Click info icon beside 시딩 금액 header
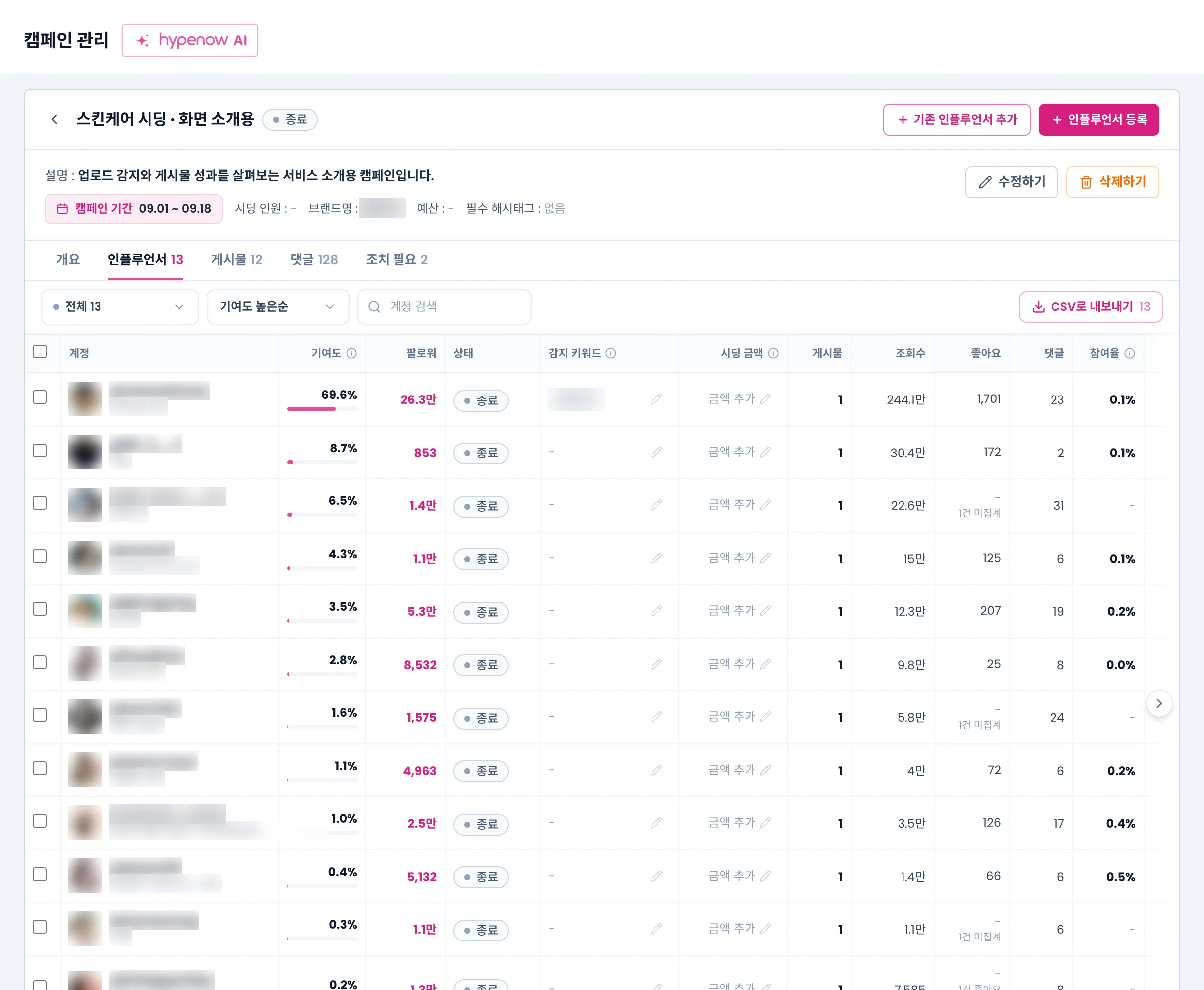This screenshot has height=990, width=1204. 773,353
